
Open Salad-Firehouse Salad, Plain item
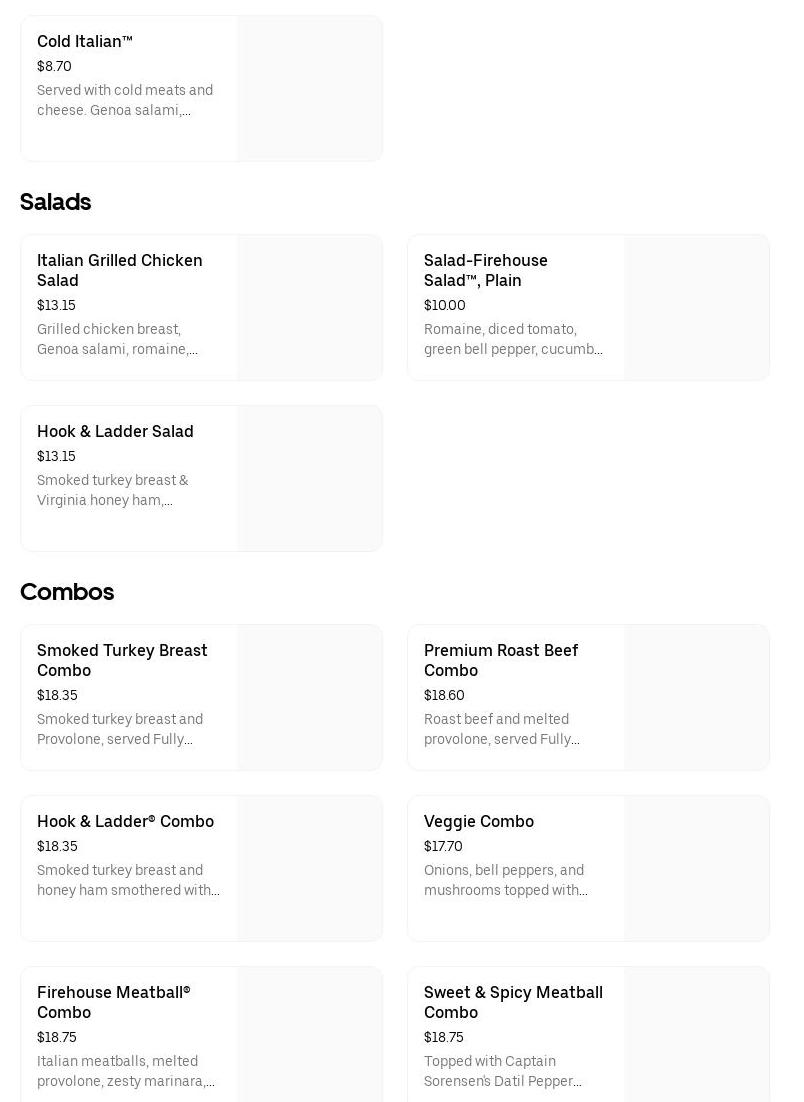click(486, 270)
